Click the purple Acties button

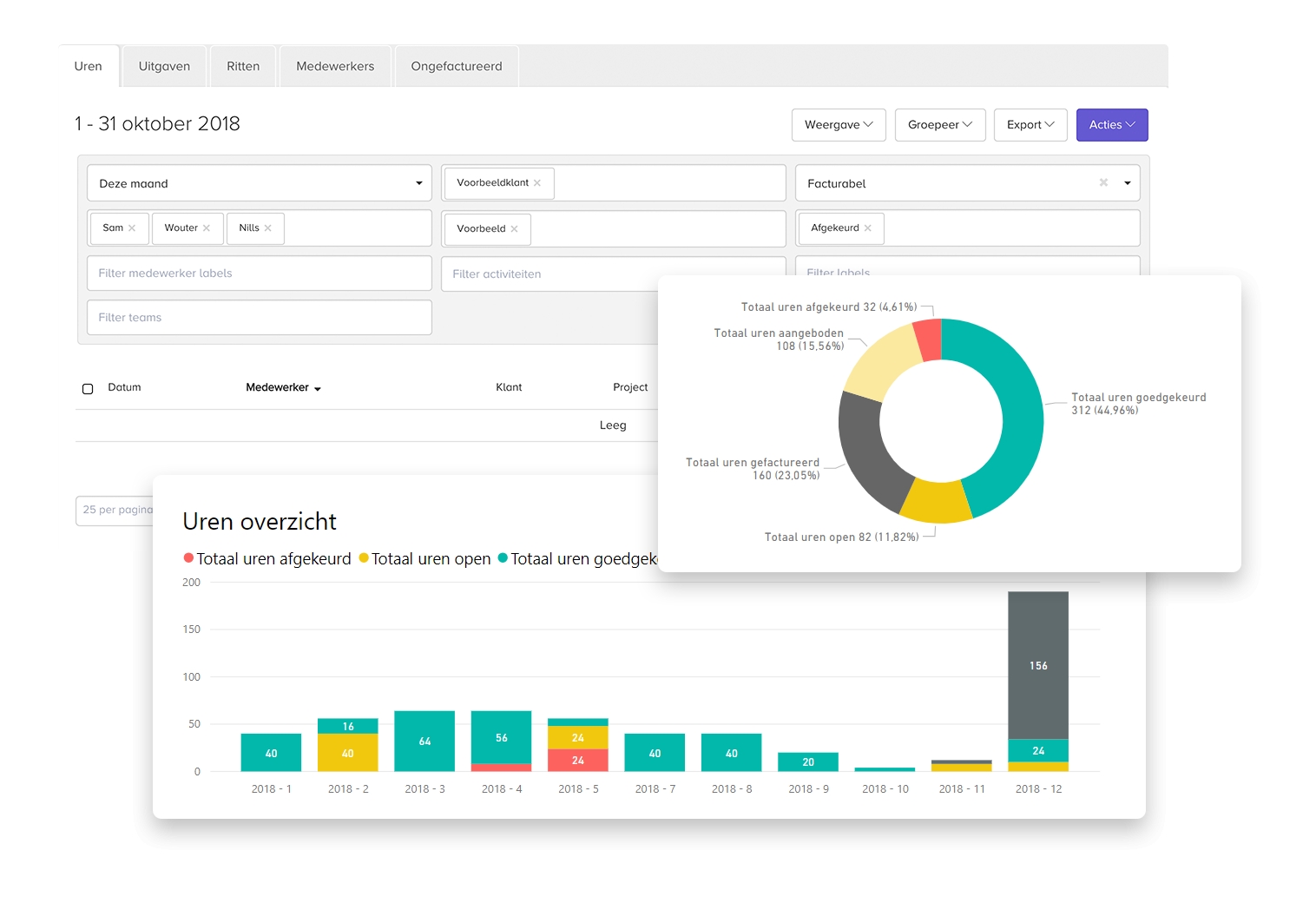click(1111, 125)
